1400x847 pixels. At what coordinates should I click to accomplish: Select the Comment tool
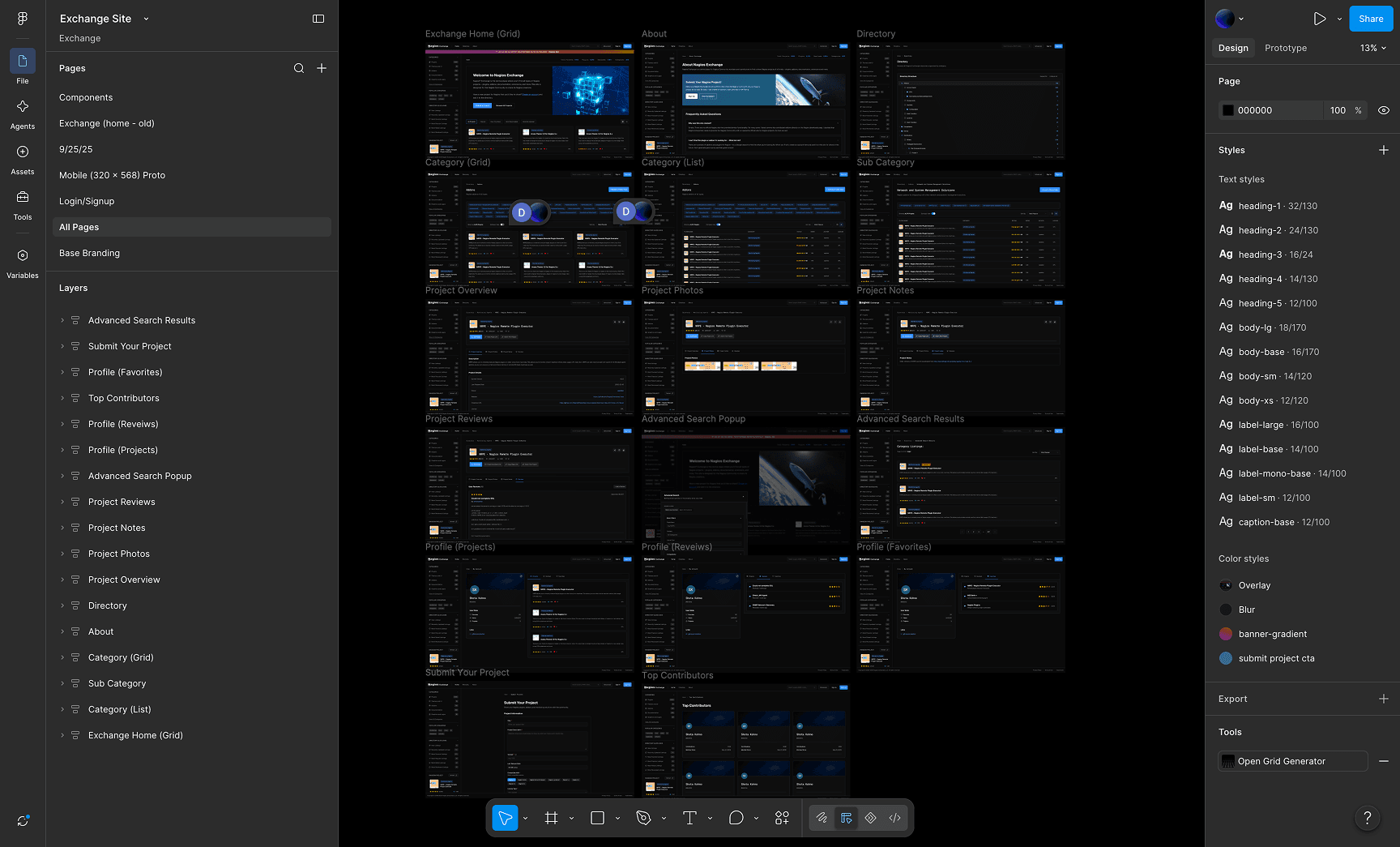[736, 818]
